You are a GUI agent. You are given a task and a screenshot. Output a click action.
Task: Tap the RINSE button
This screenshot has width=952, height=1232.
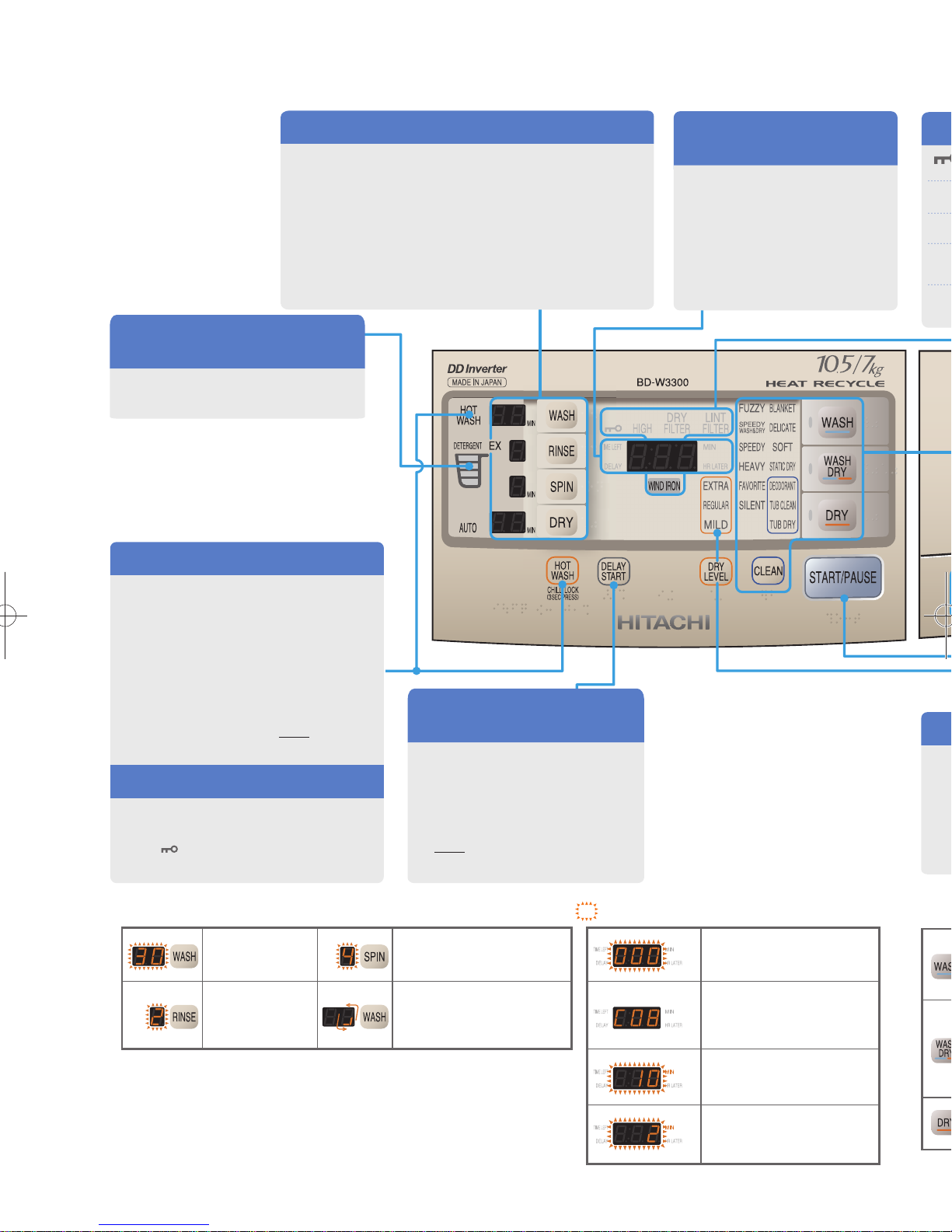point(562,451)
